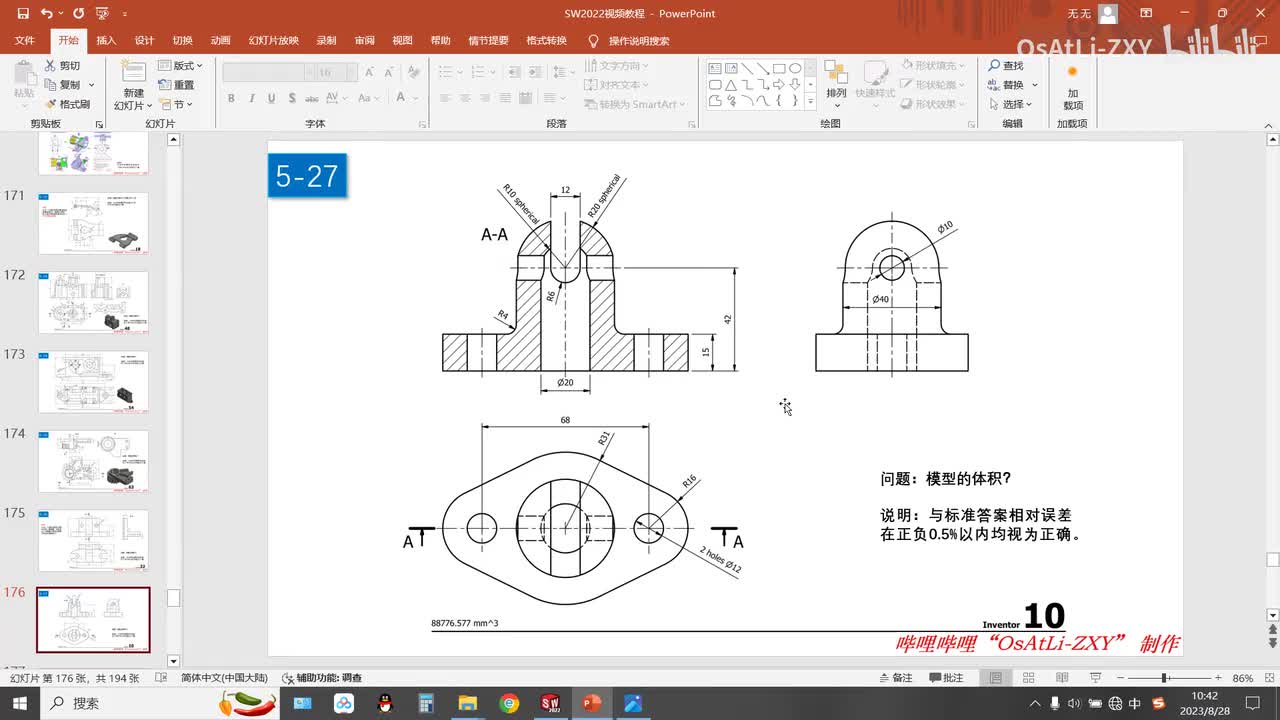Image resolution: width=1280 pixels, height=720 pixels.
Task: Toggle center text alignment
Action: pos(465,98)
